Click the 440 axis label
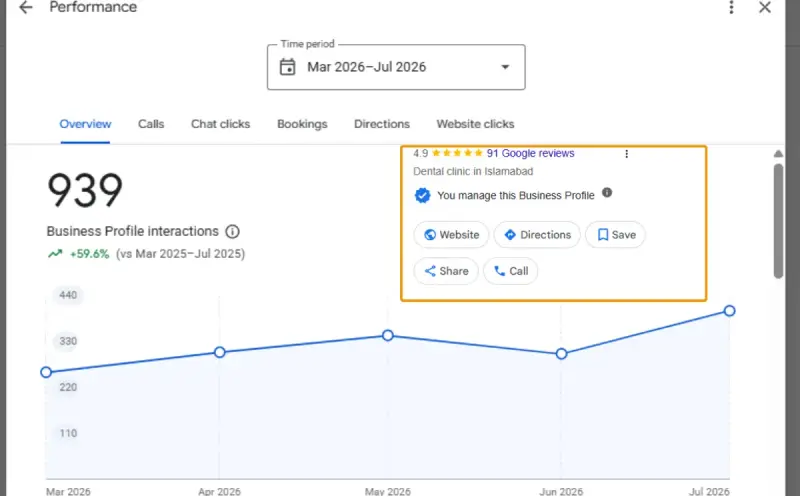This screenshot has width=800, height=500. coord(68,295)
